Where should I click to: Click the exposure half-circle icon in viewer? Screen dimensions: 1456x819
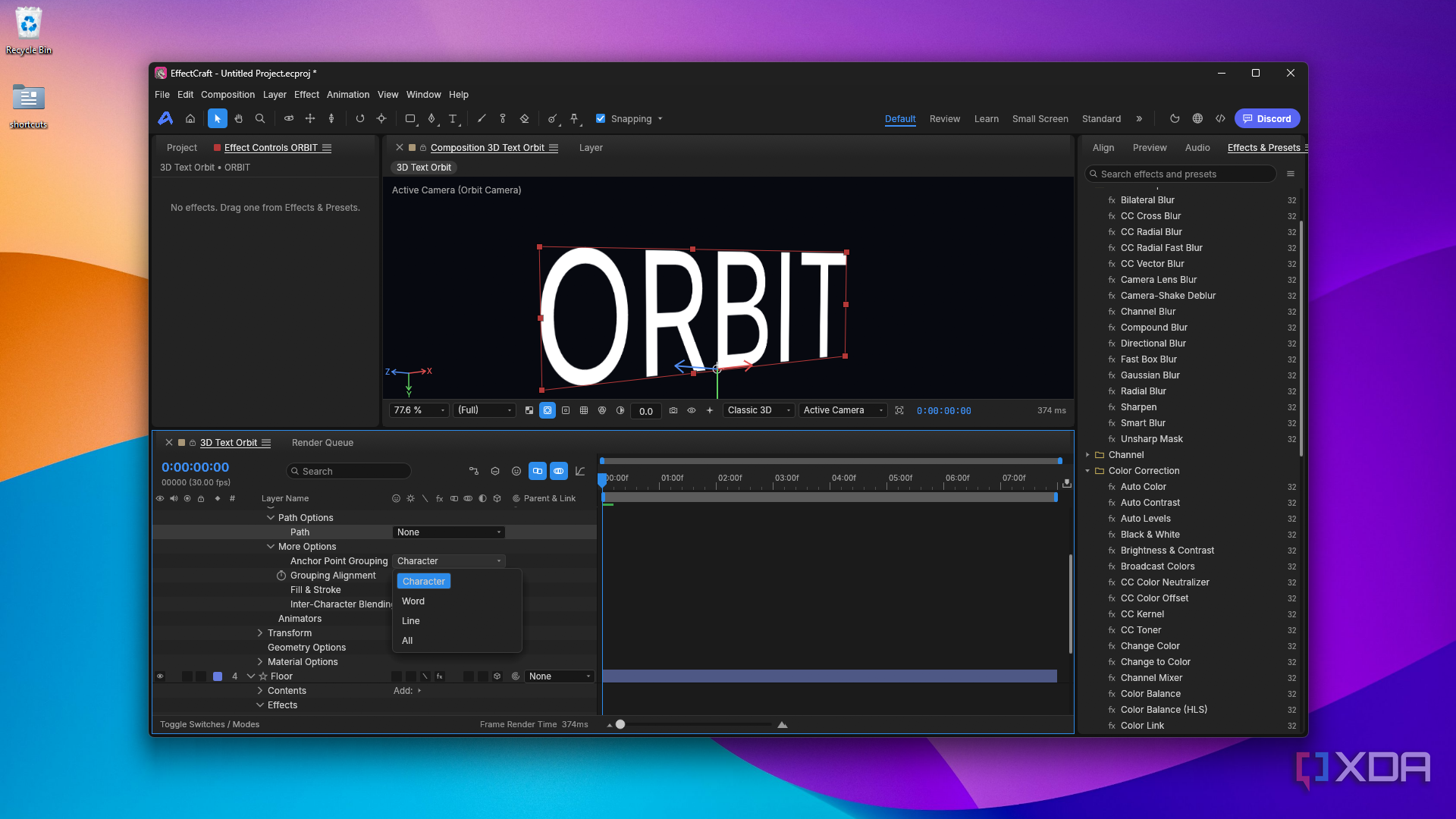click(x=620, y=410)
